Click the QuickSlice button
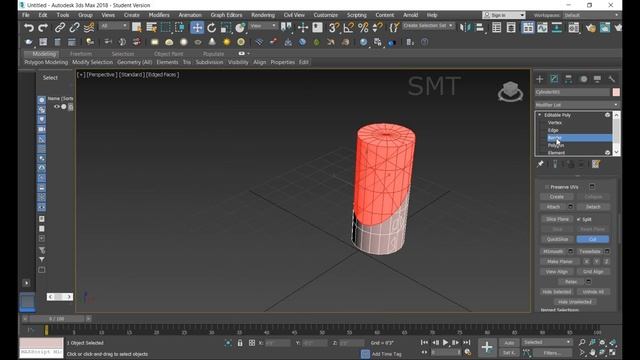The height and width of the screenshot is (360, 640). (x=557, y=239)
